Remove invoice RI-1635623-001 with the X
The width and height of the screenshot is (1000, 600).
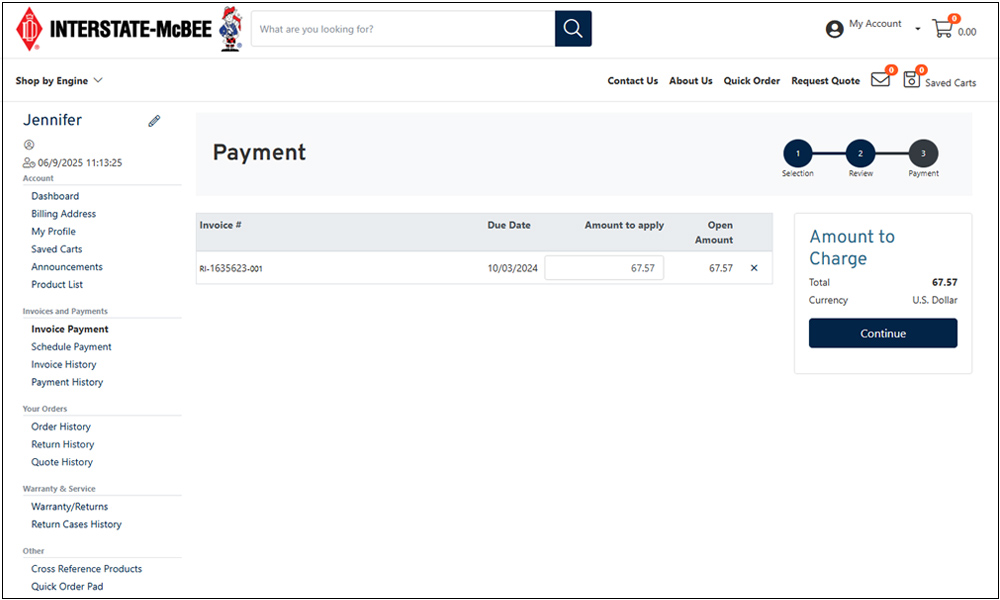coord(754,268)
